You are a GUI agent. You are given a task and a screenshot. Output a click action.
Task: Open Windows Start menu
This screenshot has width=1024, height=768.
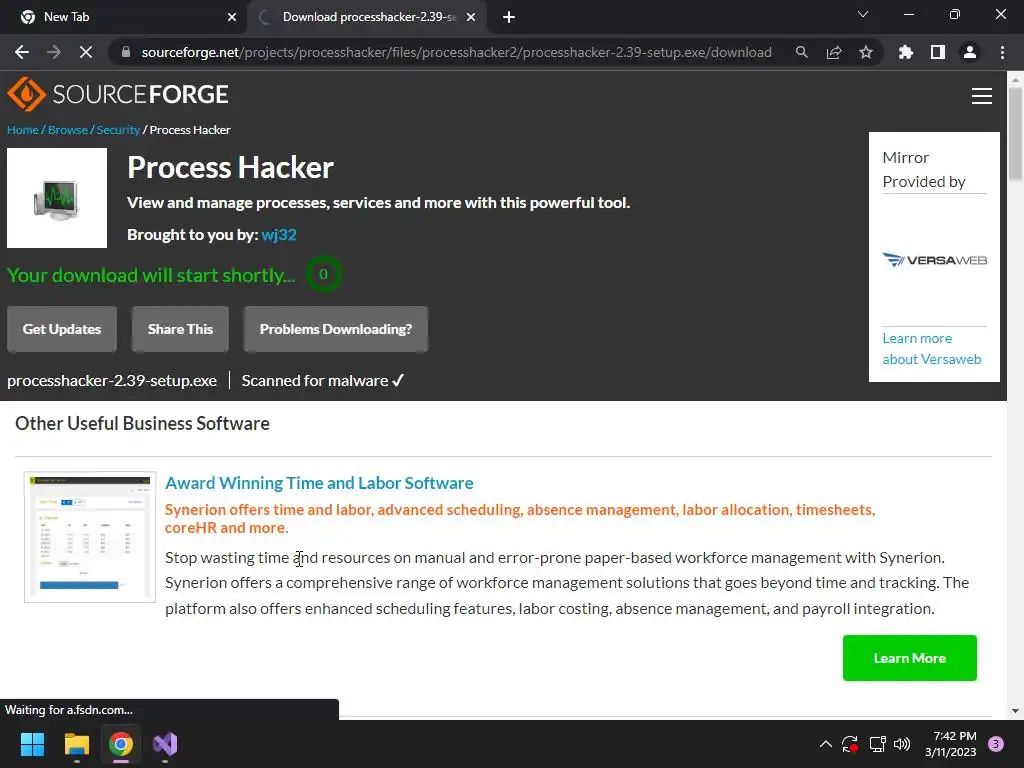[32, 744]
